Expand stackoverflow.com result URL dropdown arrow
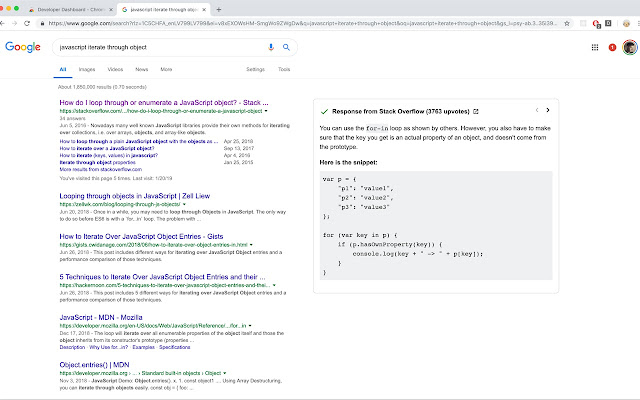 pyautogui.click(x=266, y=111)
